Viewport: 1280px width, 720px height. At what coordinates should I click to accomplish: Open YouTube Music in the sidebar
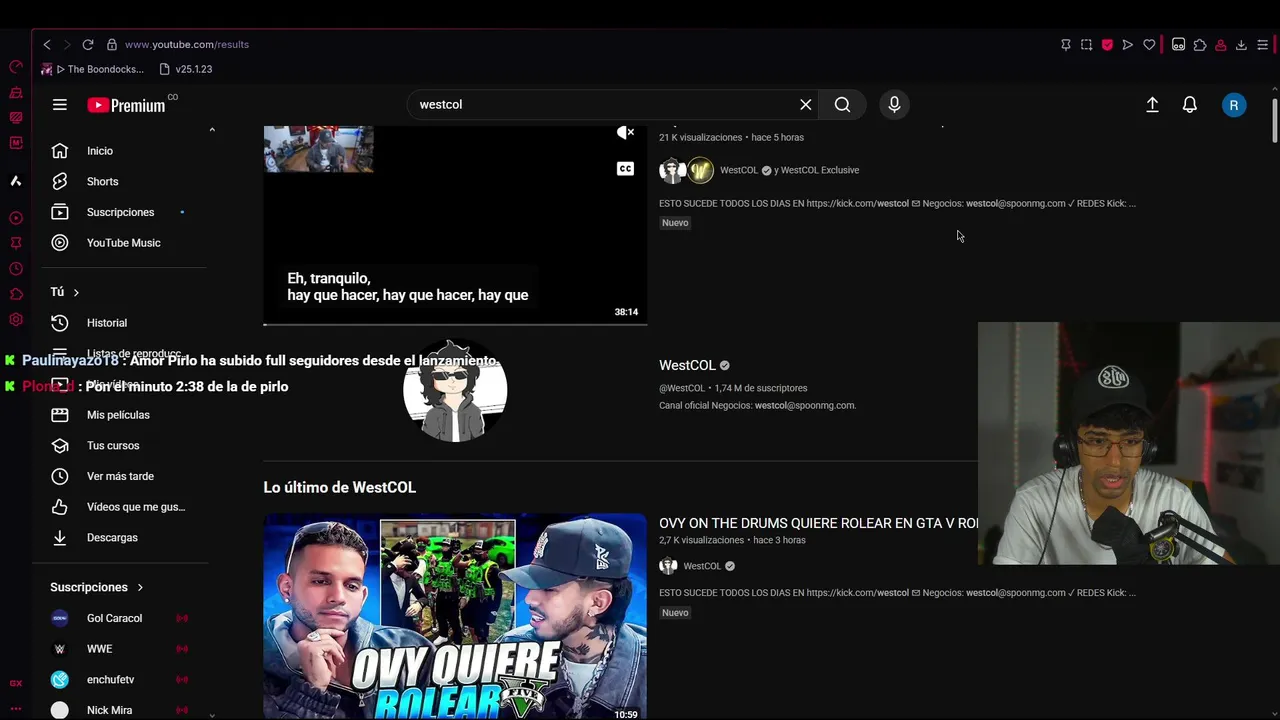coord(124,243)
